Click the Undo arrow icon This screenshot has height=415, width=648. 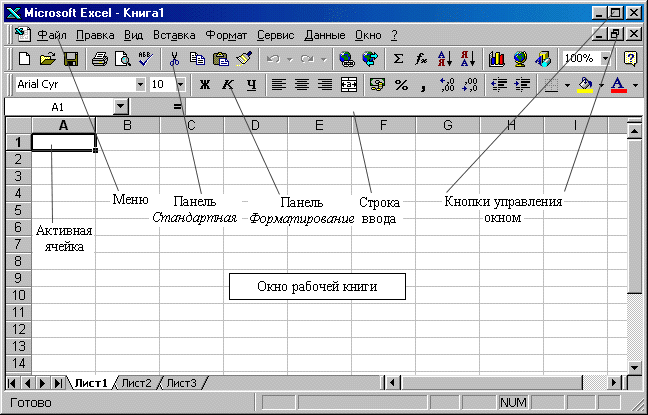pyautogui.click(x=273, y=59)
